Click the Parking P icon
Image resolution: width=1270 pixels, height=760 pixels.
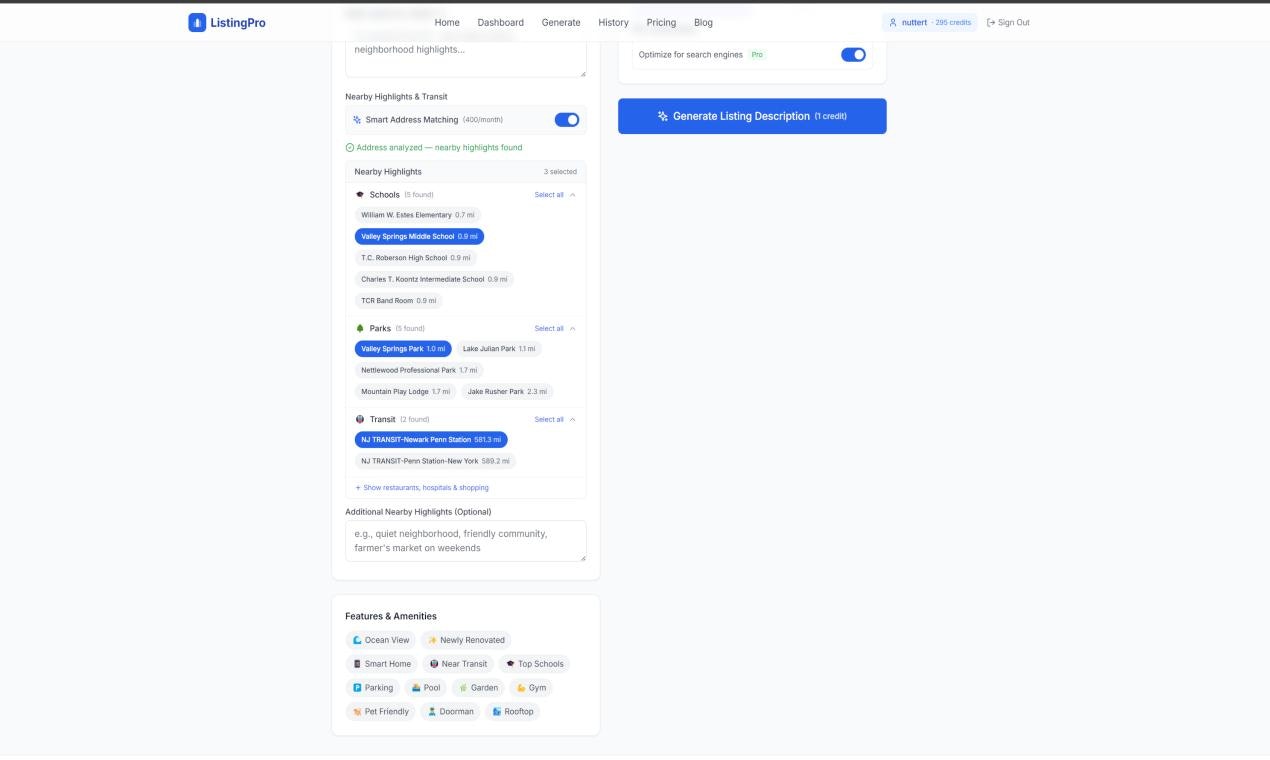(x=357, y=688)
